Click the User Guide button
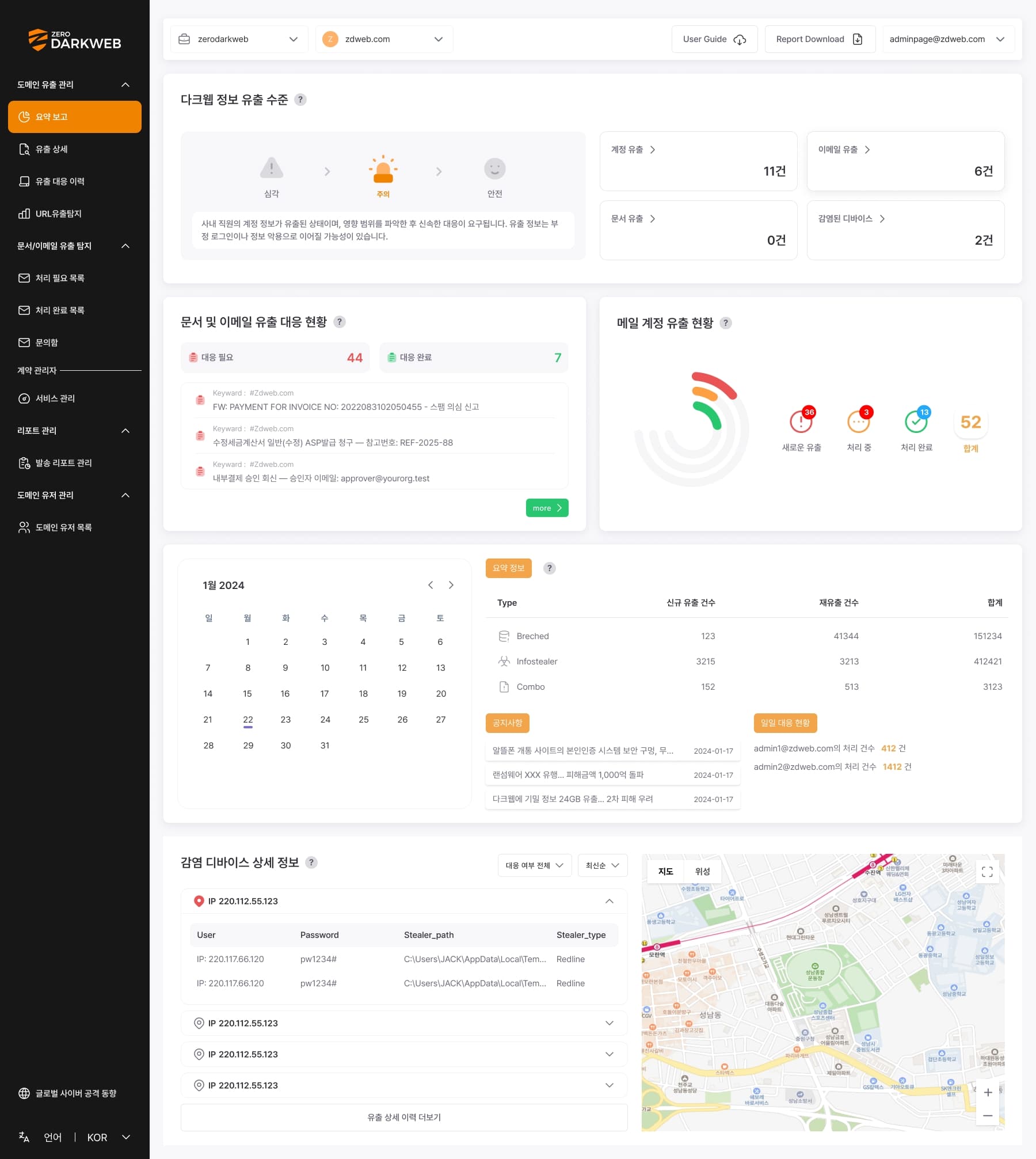 click(714, 39)
